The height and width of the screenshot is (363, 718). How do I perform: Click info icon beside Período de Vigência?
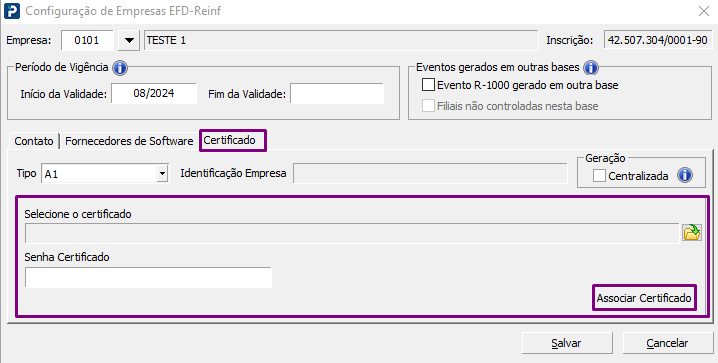coord(120,68)
